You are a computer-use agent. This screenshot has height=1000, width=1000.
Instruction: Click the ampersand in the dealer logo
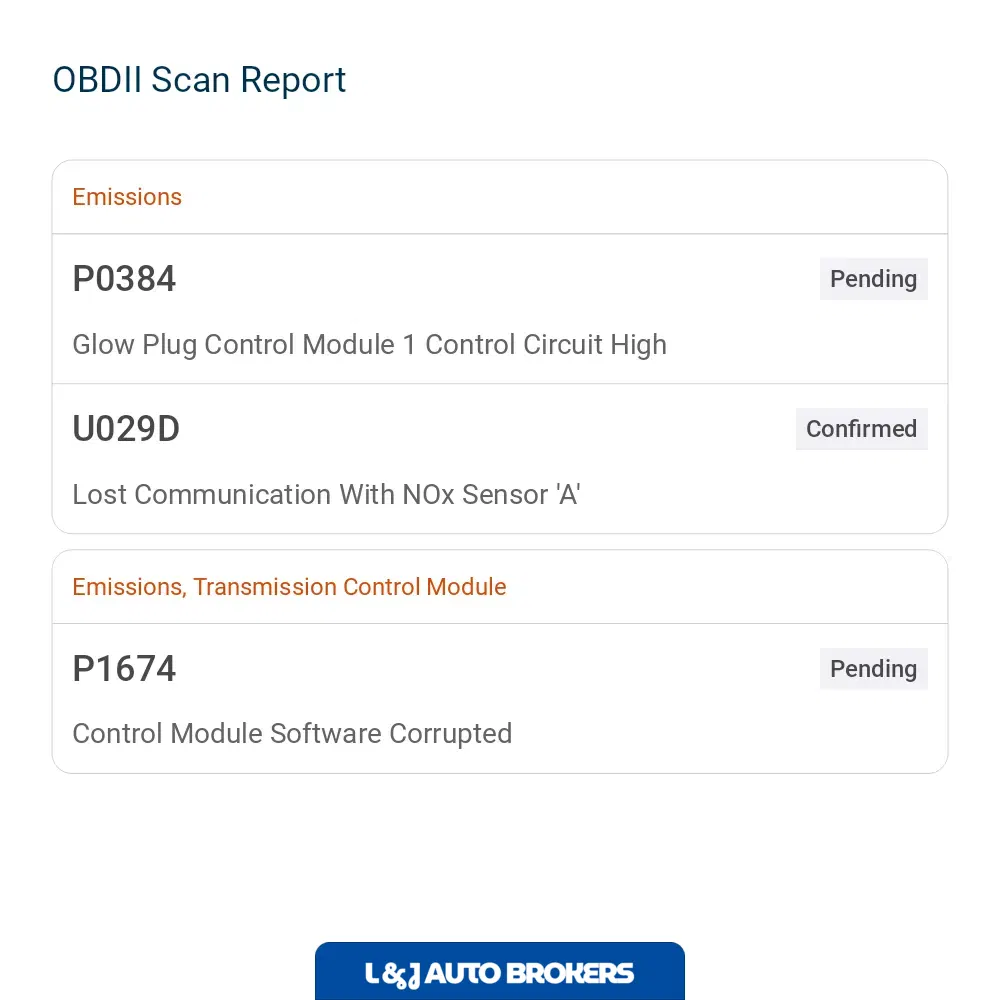click(394, 975)
